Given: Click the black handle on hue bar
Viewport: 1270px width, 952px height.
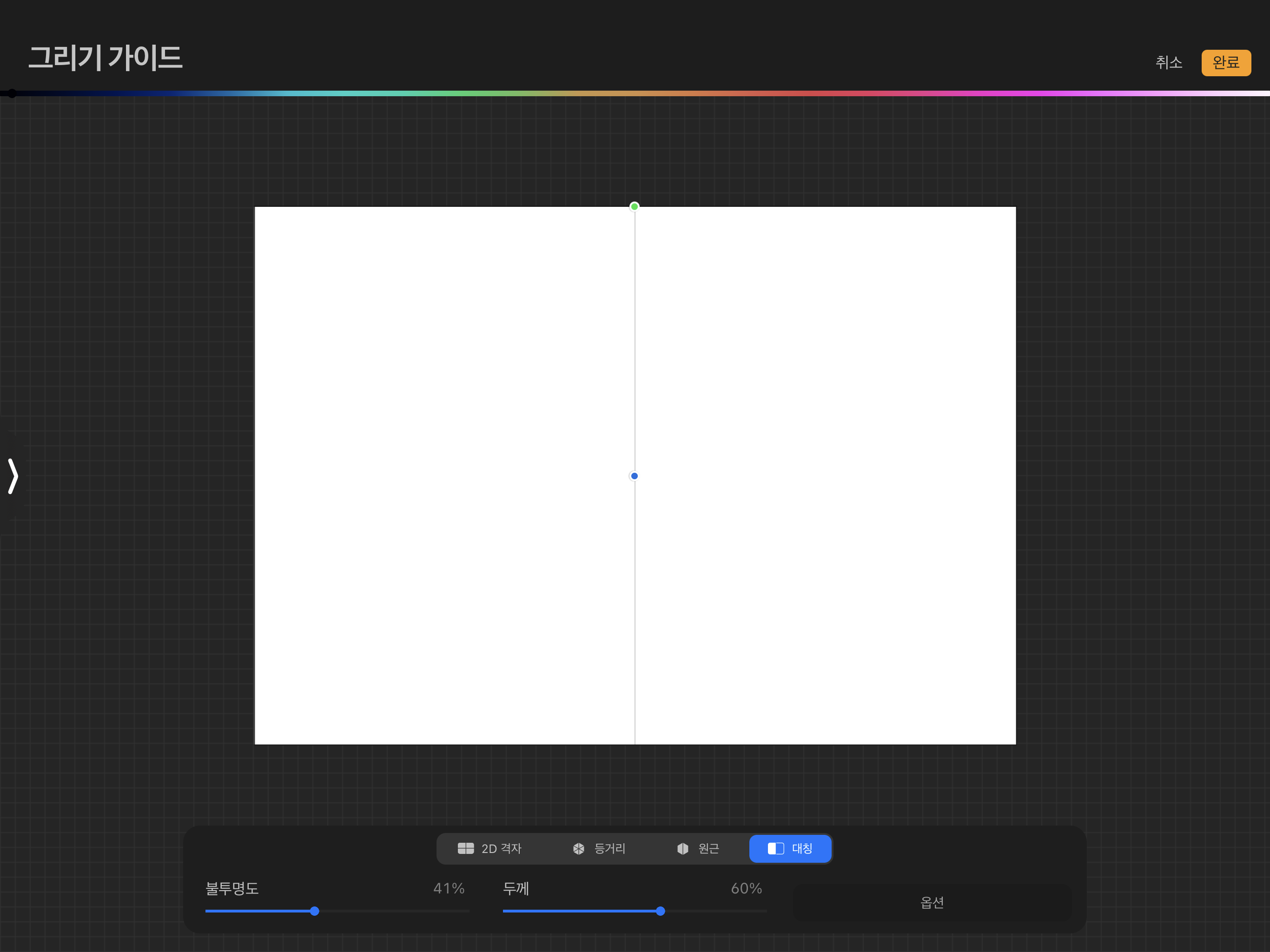Looking at the screenshot, I should click(12, 93).
